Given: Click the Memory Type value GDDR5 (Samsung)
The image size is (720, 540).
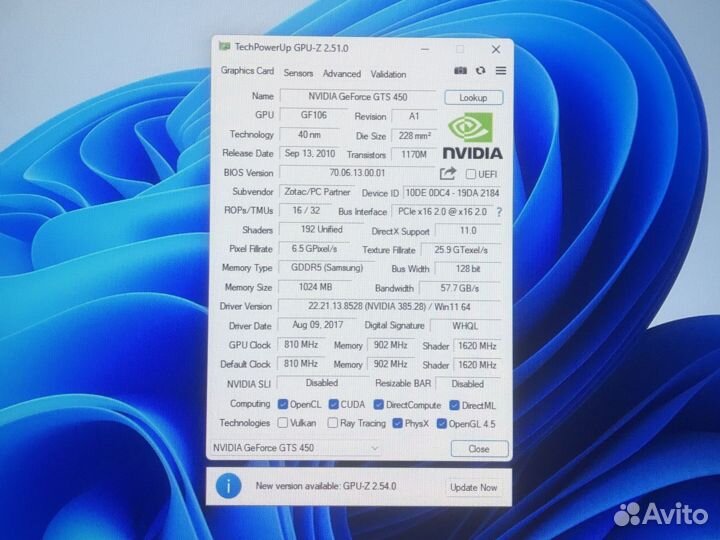Looking at the screenshot, I should tap(327, 267).
